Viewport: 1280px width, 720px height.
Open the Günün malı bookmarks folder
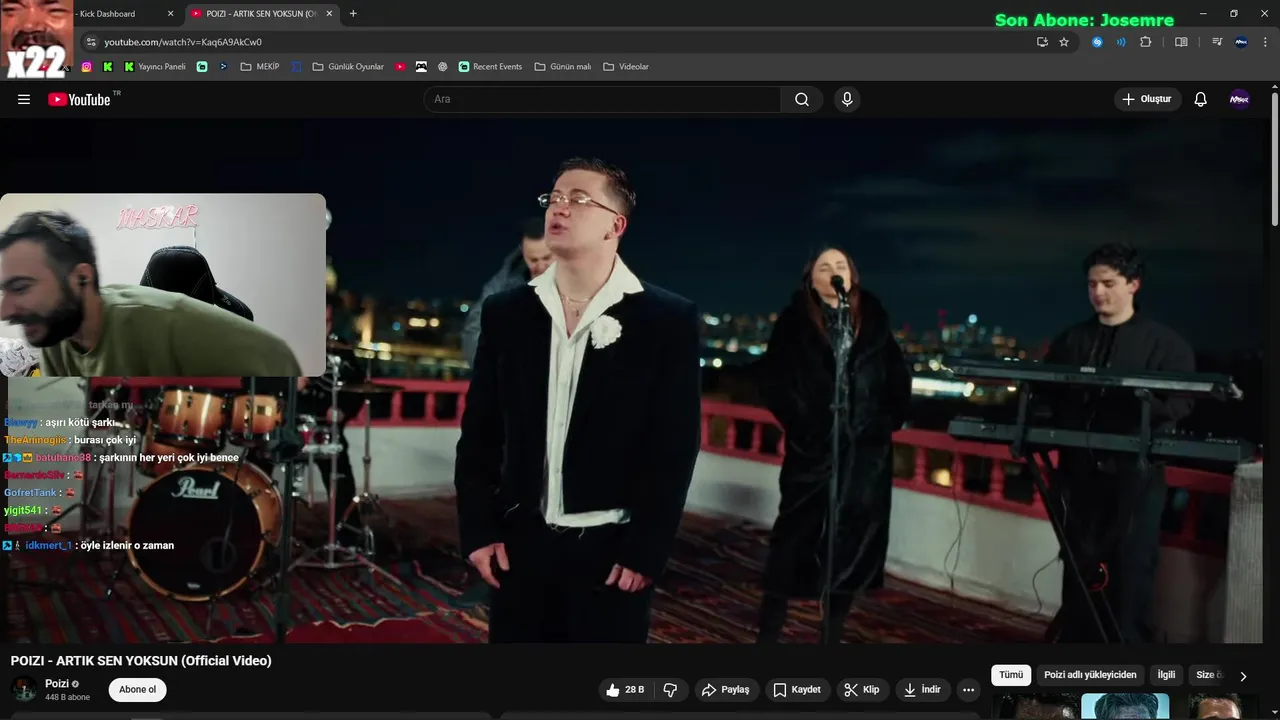(x=563, y=67)
